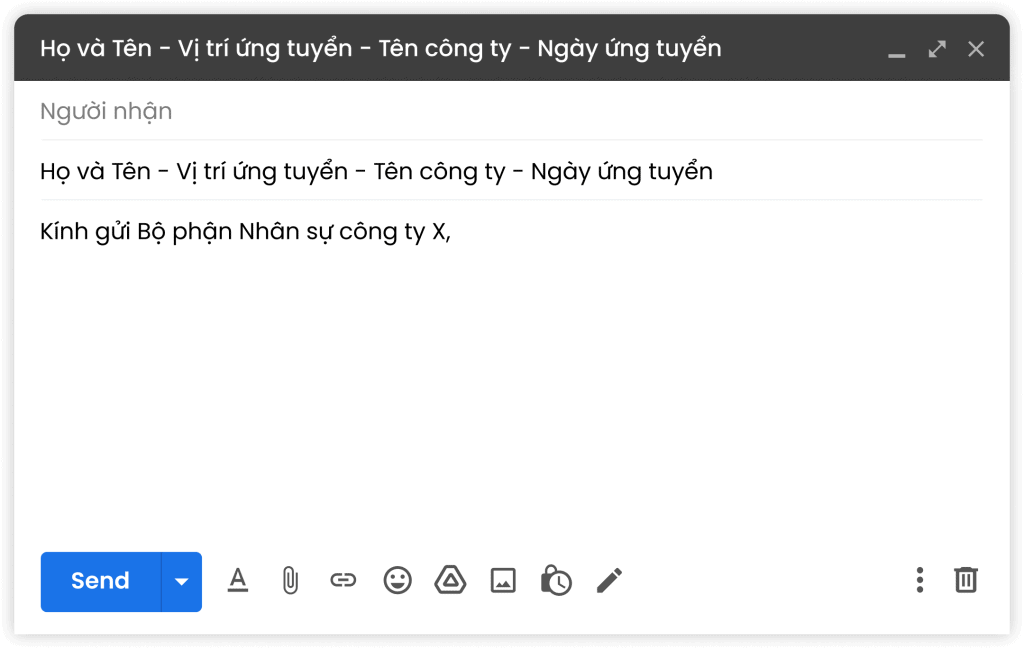Click the Người nhận recipient field
Image resolution: width=1024 pixels, height=649 pixels.
(511, 112)
